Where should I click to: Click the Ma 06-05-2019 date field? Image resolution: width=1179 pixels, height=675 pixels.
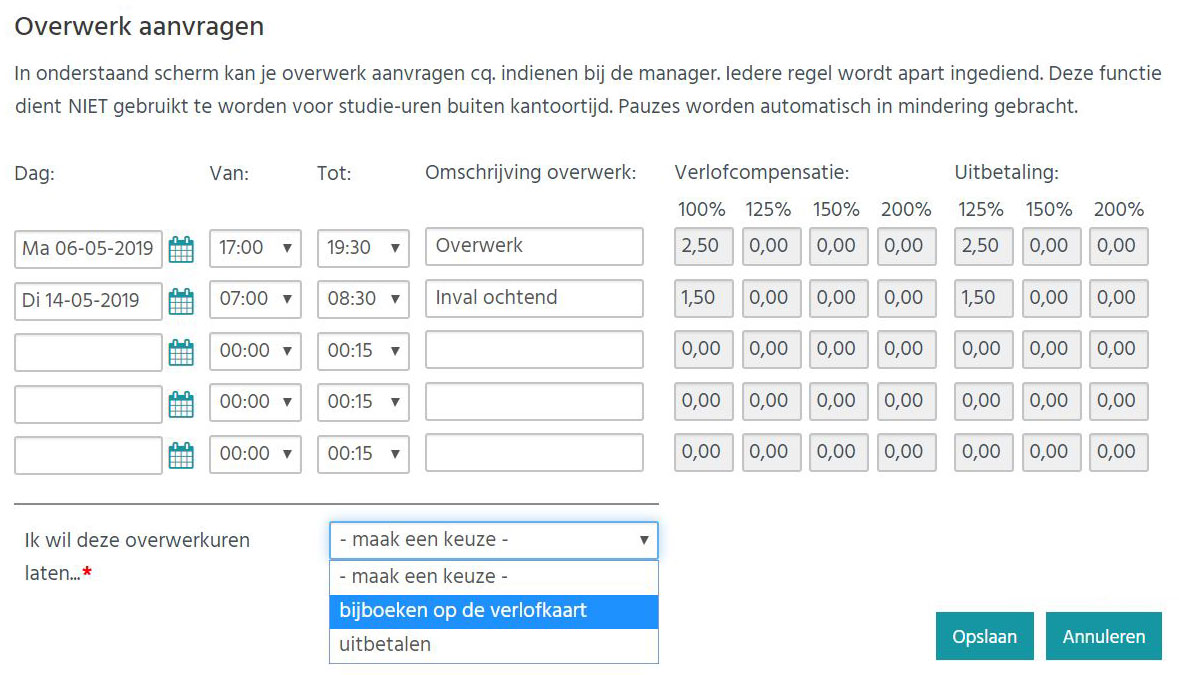pos(89,248)
